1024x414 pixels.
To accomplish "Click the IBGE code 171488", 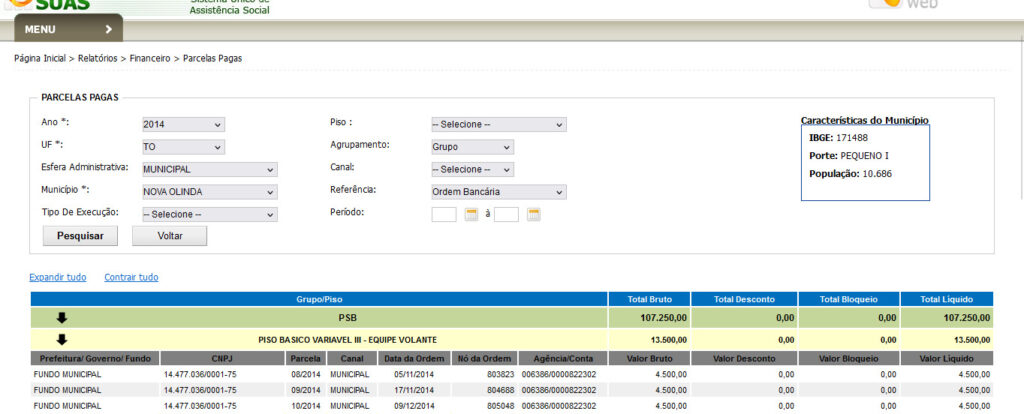I will tap(852, 138).
